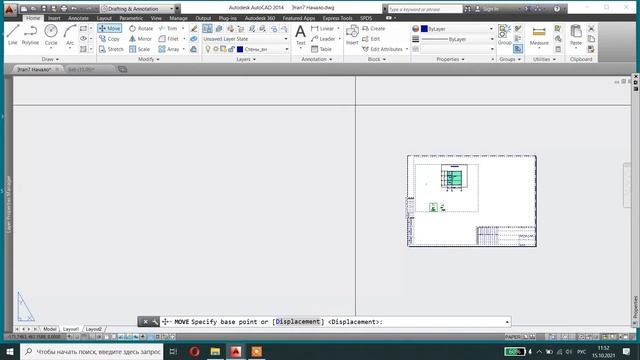Choose the Copy modify tool
Viewport: 640px width, 360px height.
(109, 39)
